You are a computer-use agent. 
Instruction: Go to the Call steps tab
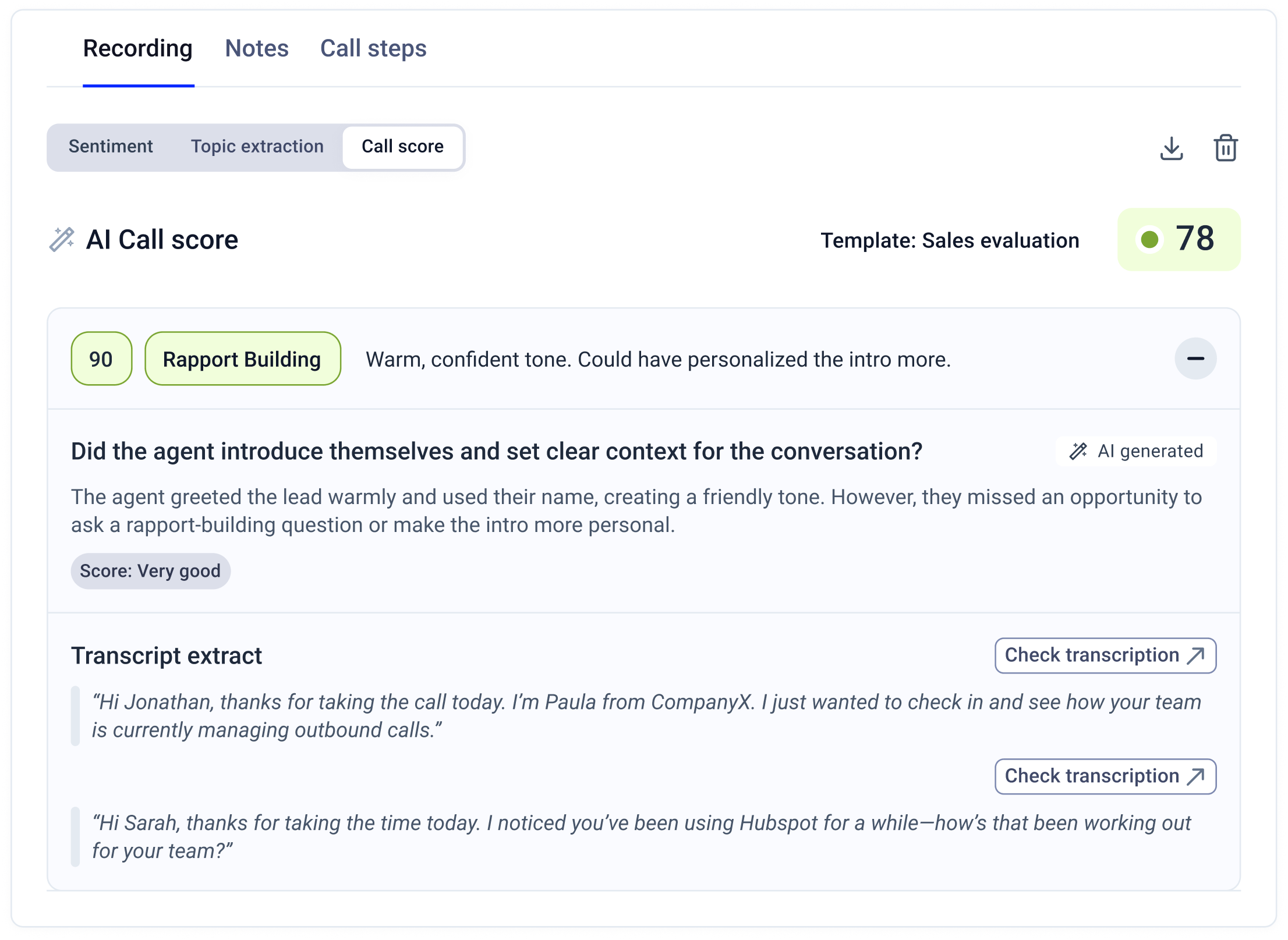[373, 49]
